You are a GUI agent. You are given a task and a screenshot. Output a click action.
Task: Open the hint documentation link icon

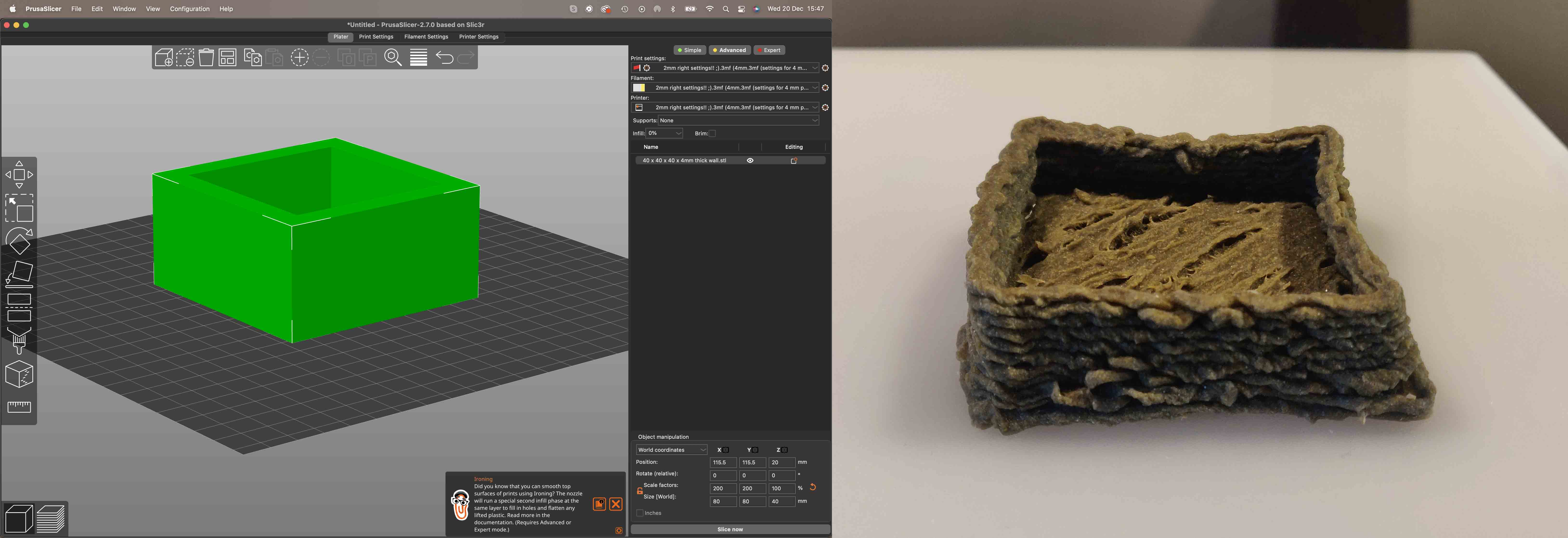coord(599,504)
